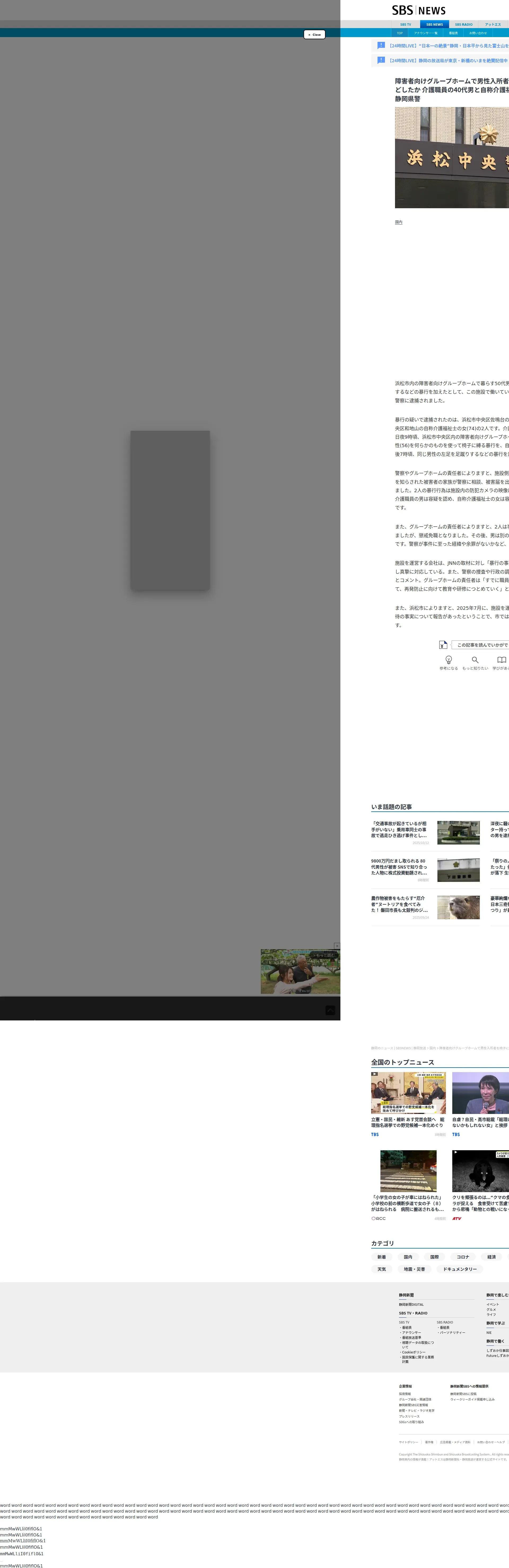
Task: Select the 地震・災害 category pill
Action: [414, 1269]
